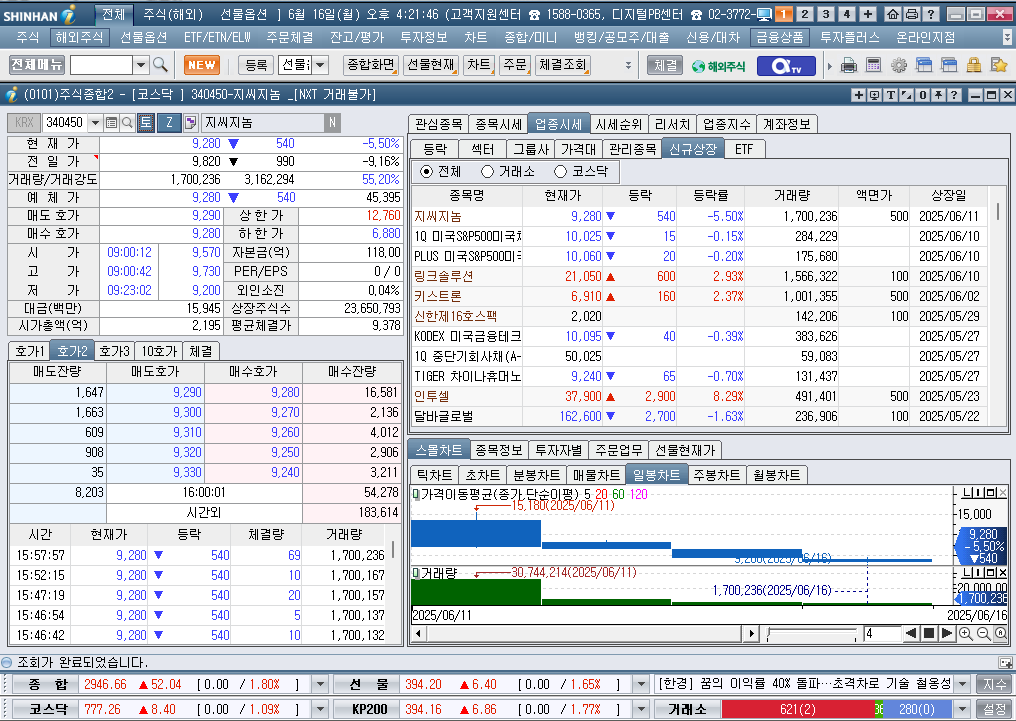This screenshot has width=1016, height=721.
Task: Switch to the 투자자별 tab
Action: click(x=559, y=450)
